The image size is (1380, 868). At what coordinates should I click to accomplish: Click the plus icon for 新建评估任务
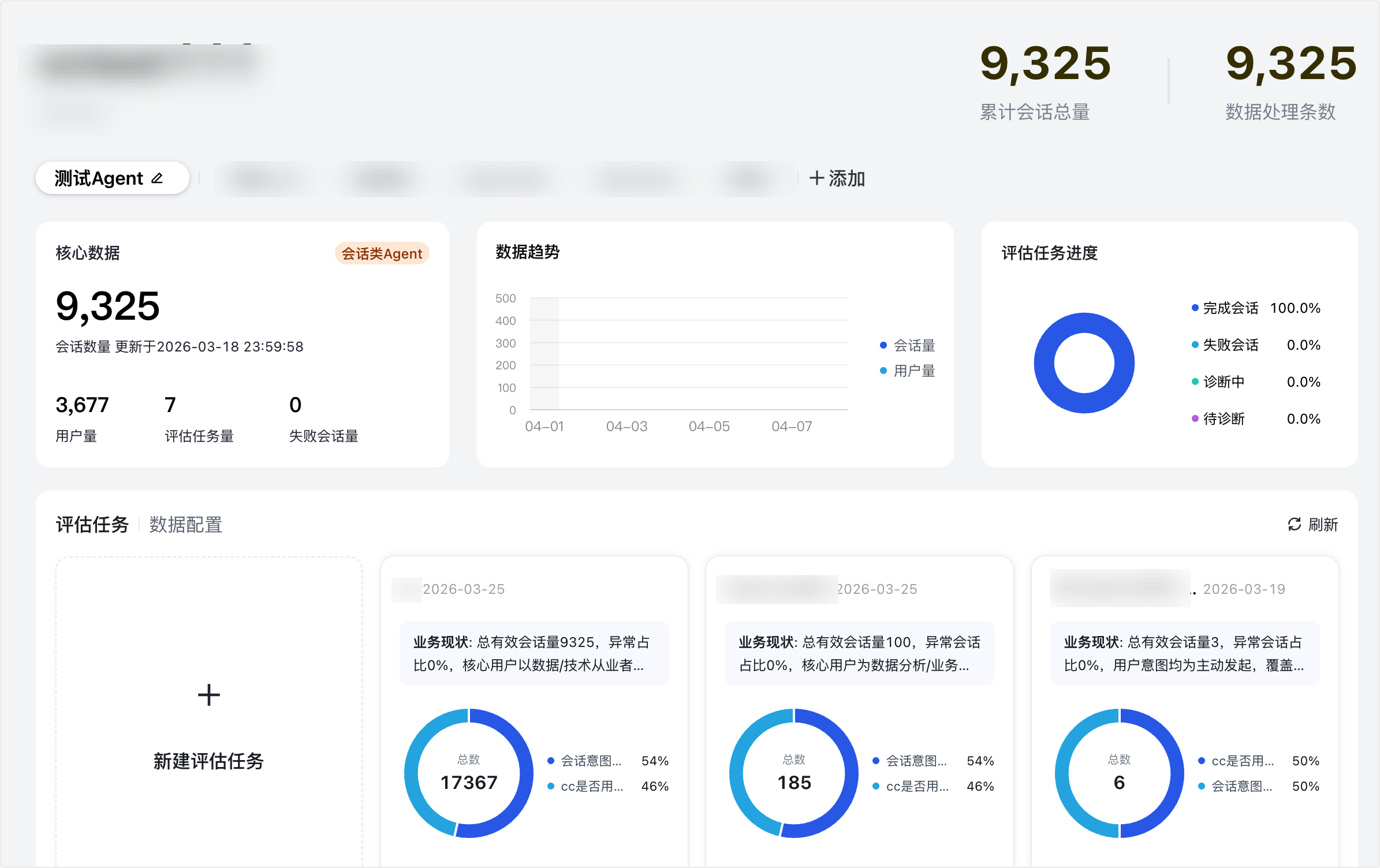pyautogui.click(x=208, y=695)
